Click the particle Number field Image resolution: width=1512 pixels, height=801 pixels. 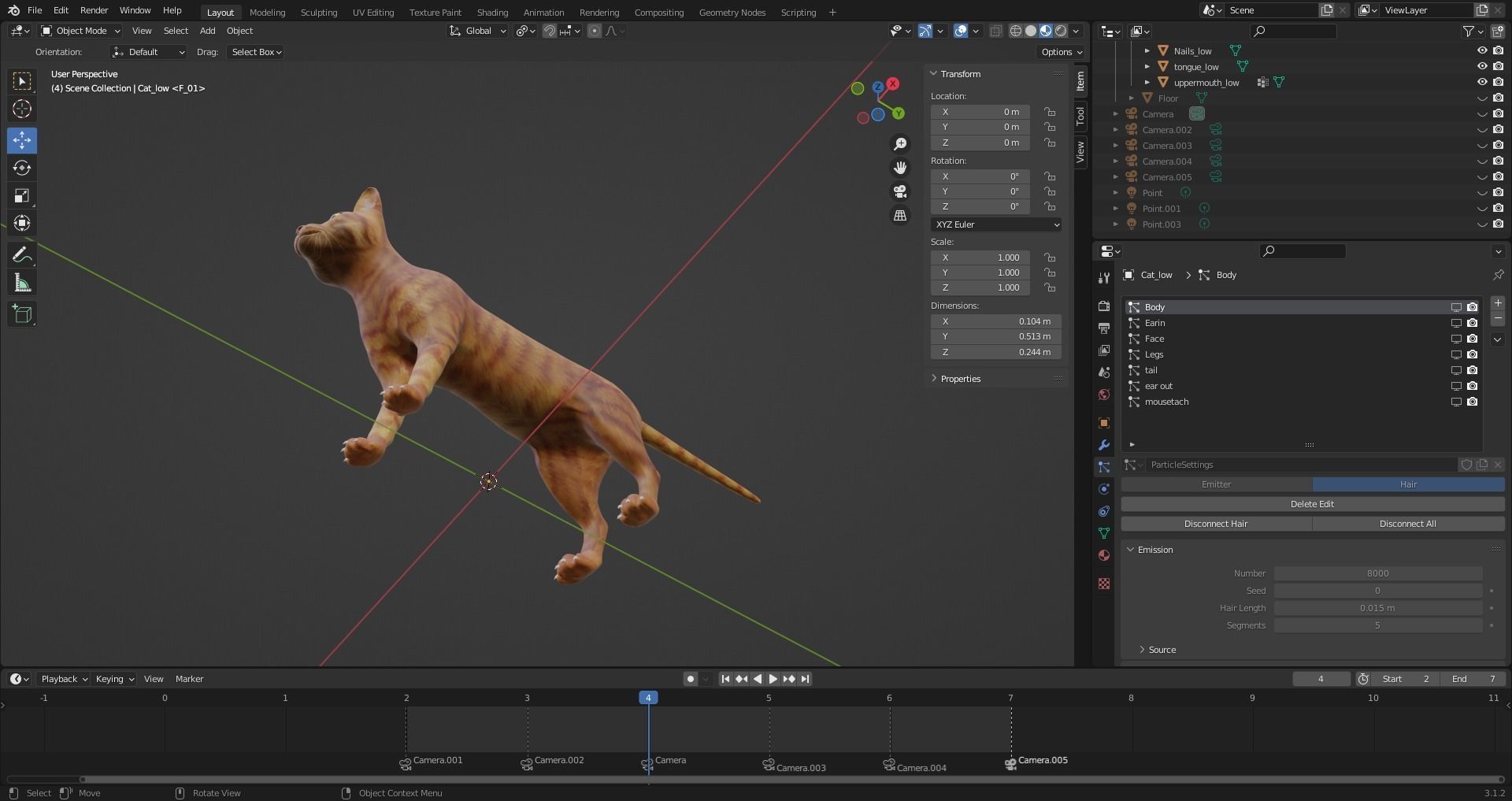click(1378, 573)
